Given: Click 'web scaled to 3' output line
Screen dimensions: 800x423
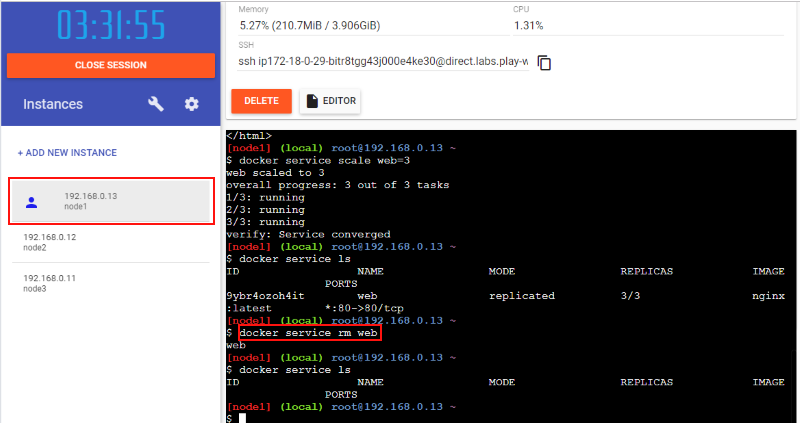Looking at the screenshot, I should [275, 173].
